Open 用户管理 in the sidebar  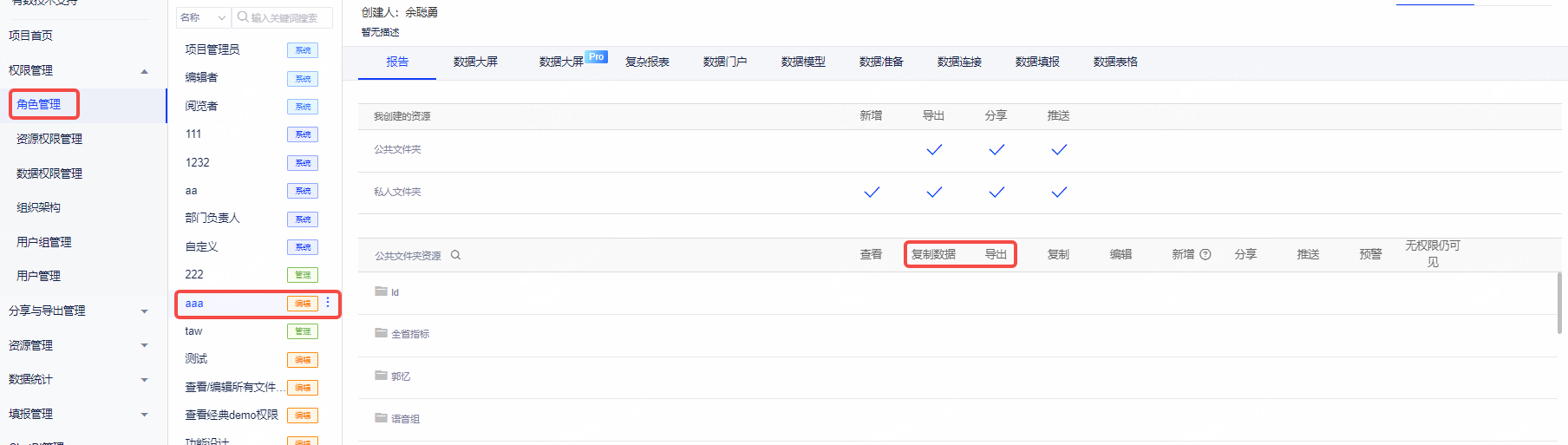(39, 276)
